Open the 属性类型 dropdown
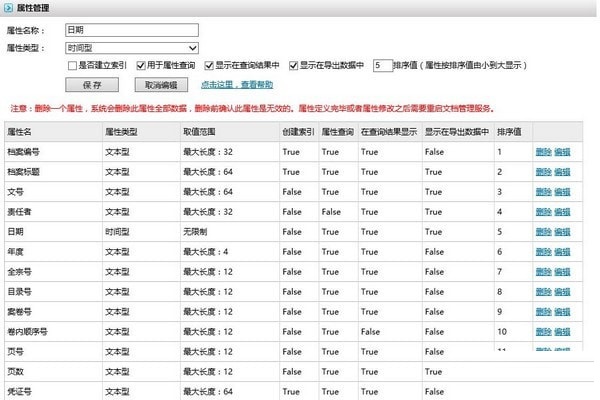This screenshot has width=600, height=400. [132, 48]
